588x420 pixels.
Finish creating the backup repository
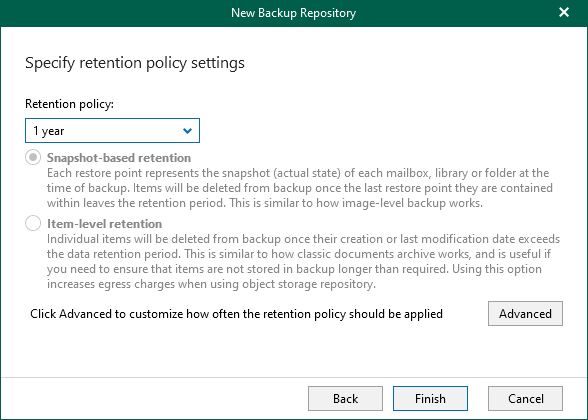[430, 398]
